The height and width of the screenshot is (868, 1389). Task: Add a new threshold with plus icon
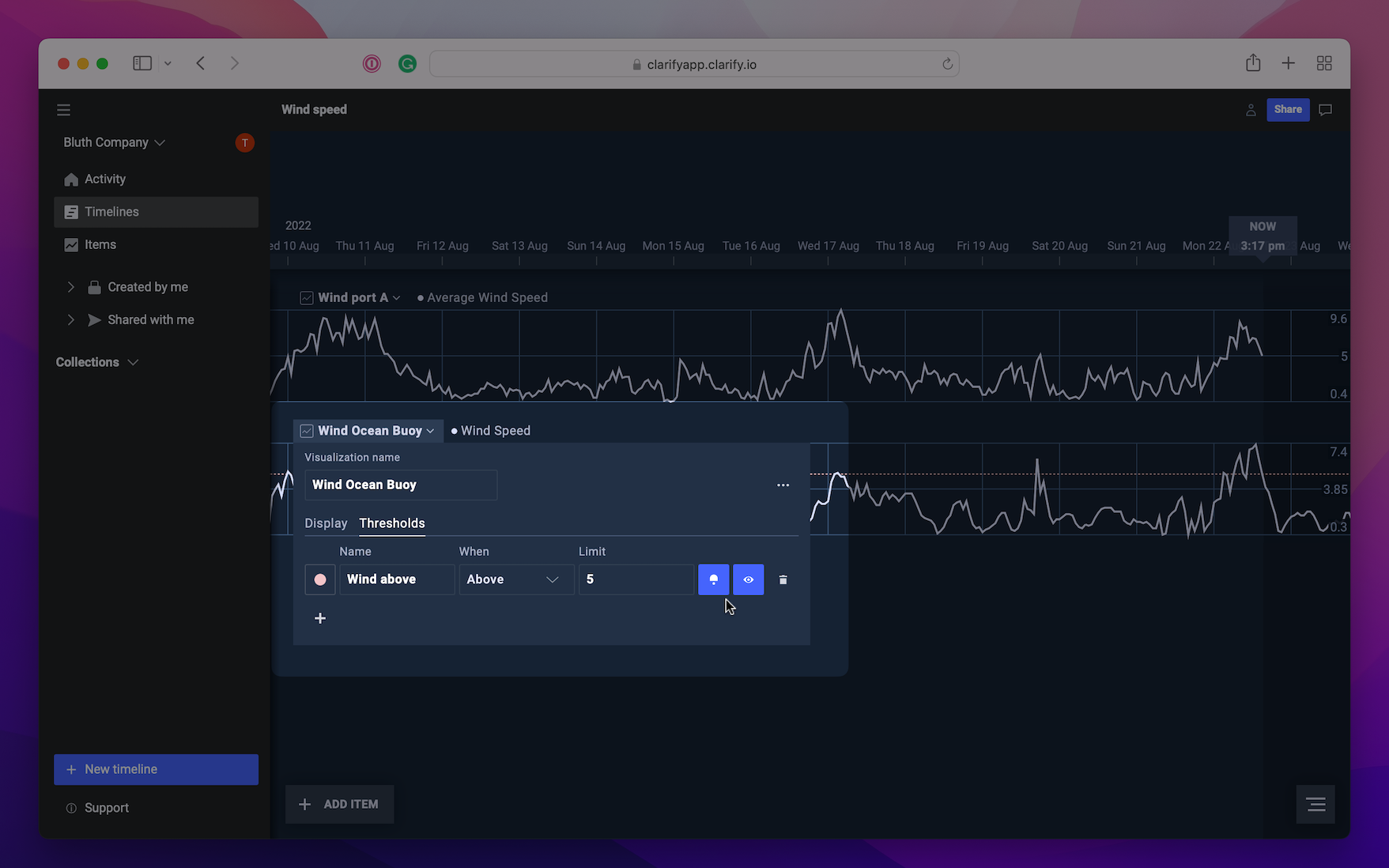click(x=320, y=618)
